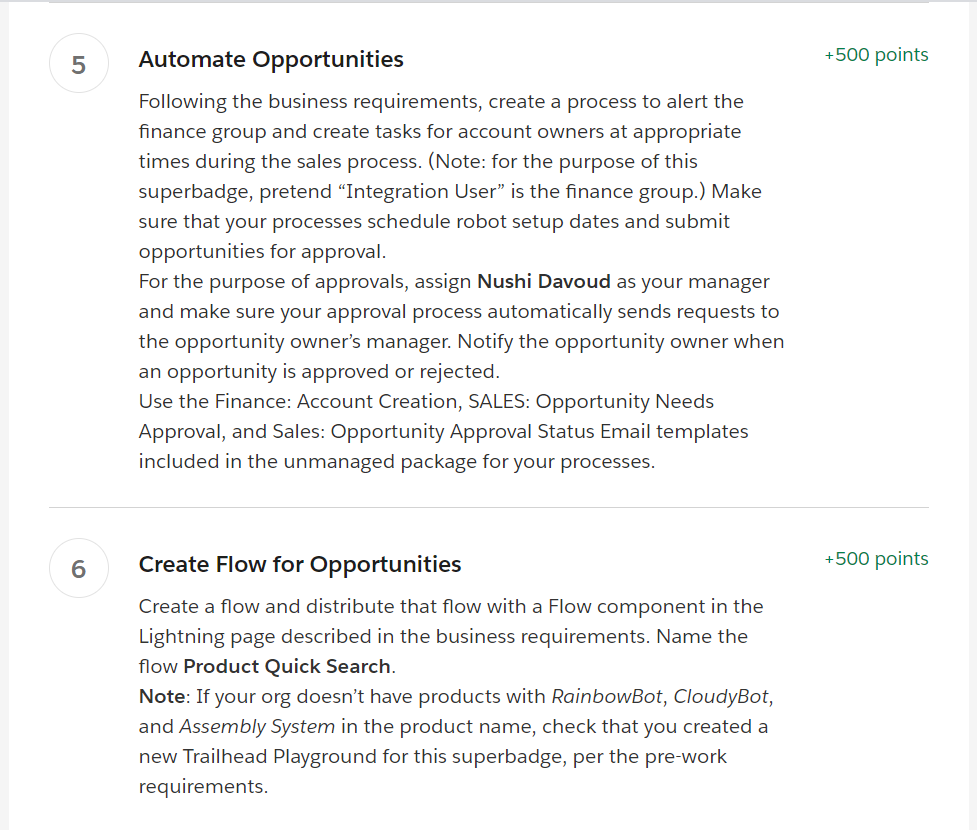The width and height of the screenshot is (977, 830).
Task: Select the Automate Opportunities heading
Action: tap(271, 59)
